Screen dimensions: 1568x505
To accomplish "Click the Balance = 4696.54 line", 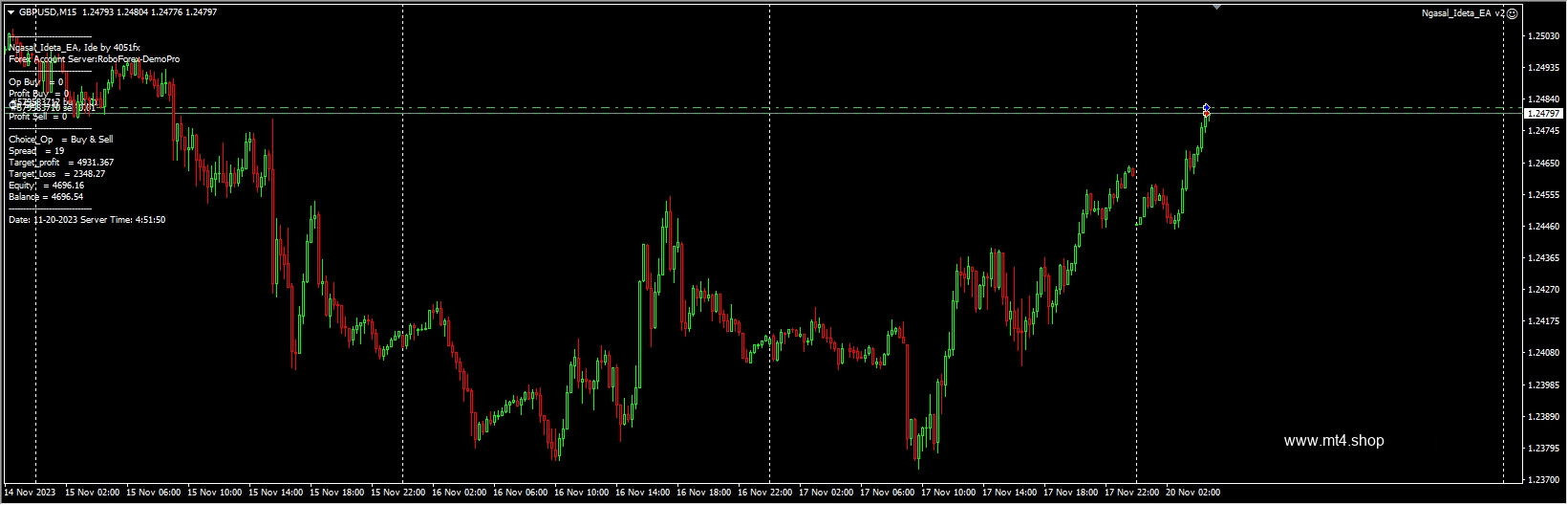I will tap(47, 197).
